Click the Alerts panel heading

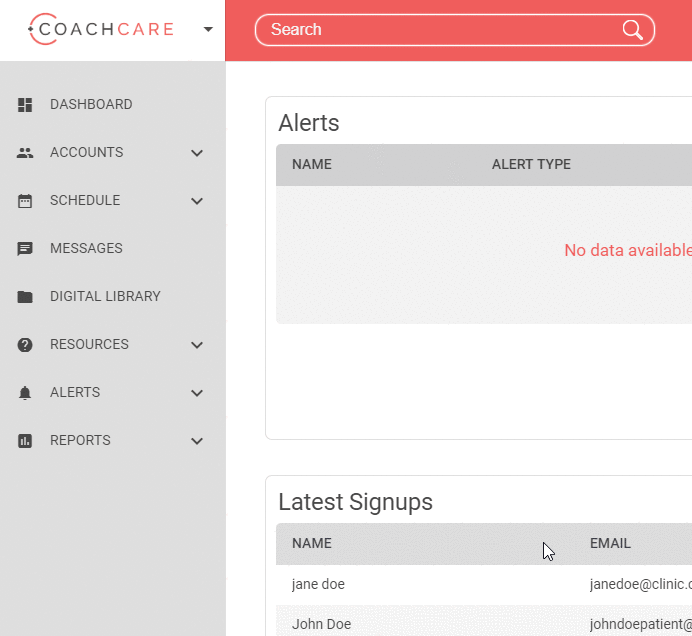coord(308,123)
